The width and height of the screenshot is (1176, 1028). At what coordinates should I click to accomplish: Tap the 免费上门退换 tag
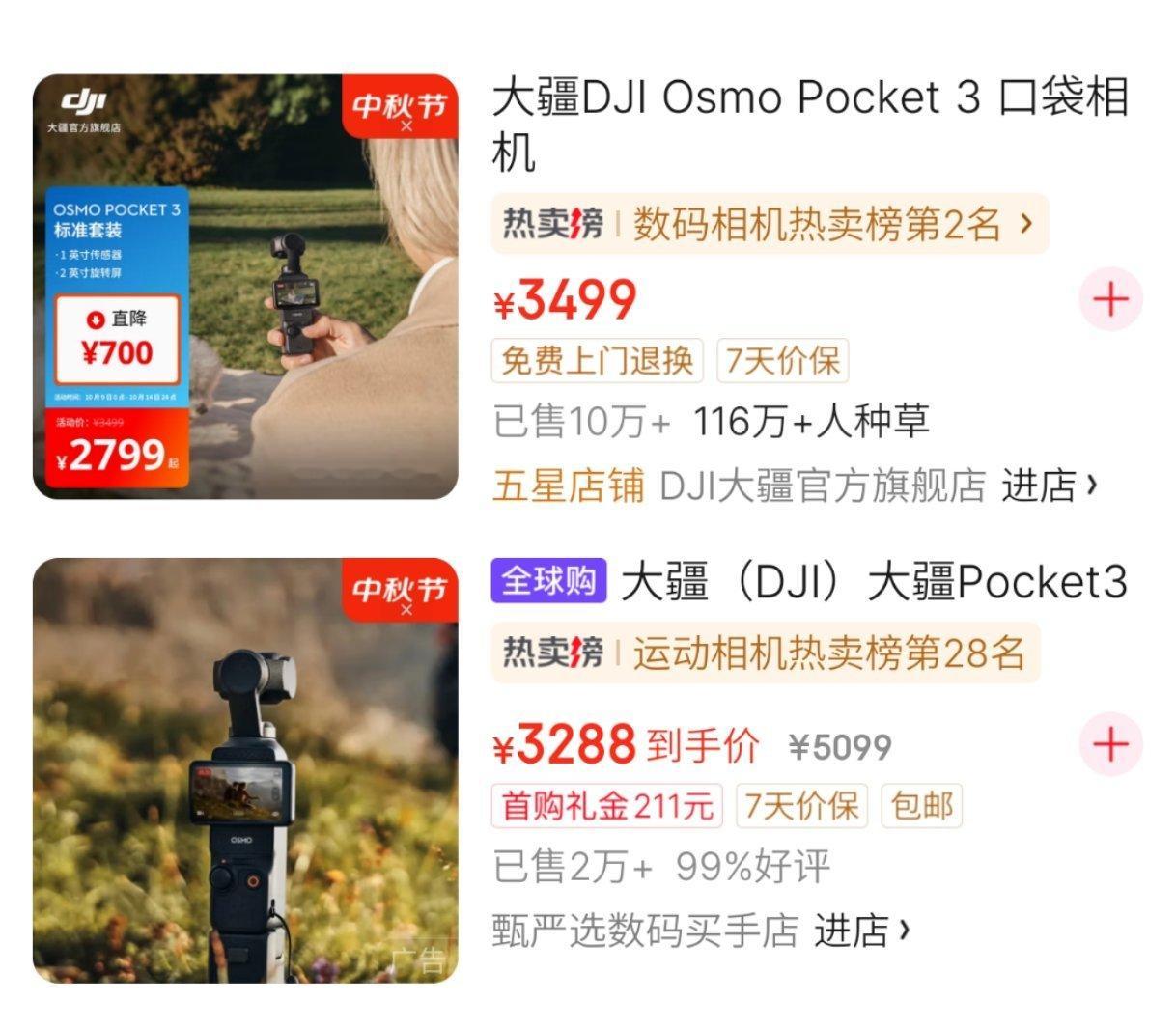click(598, 361)
